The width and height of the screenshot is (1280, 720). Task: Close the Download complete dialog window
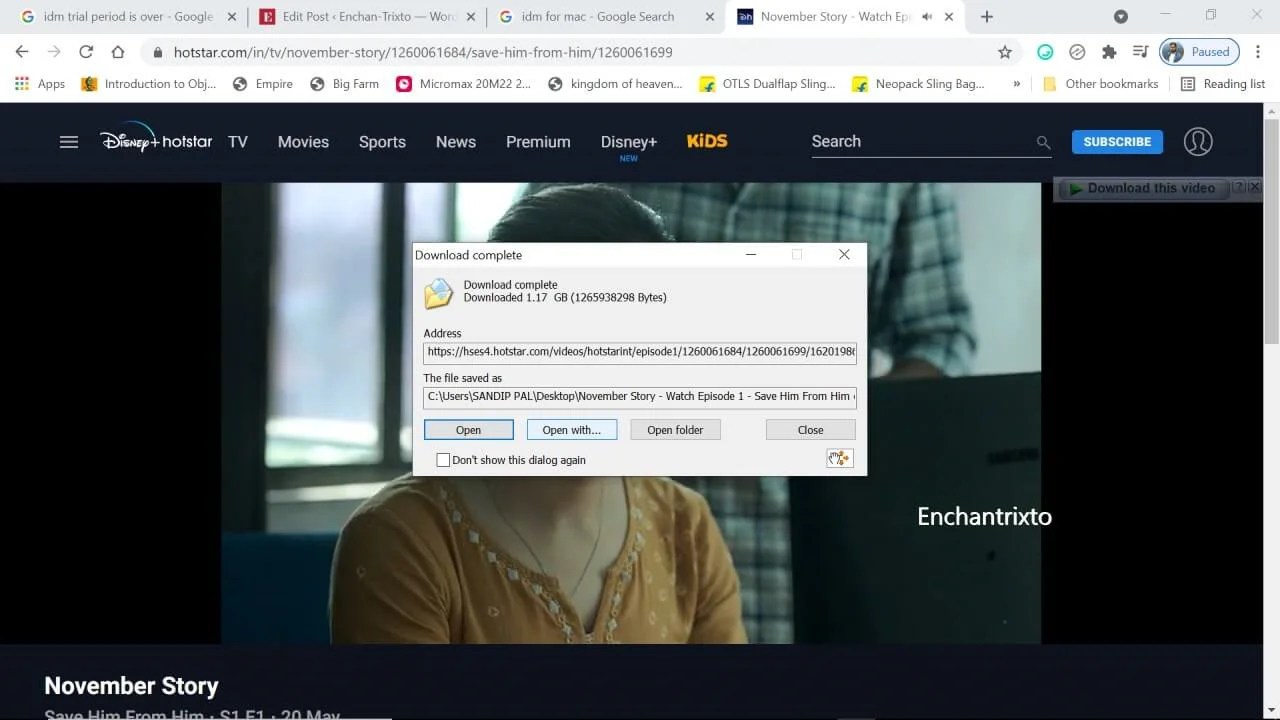click(844, 255)
